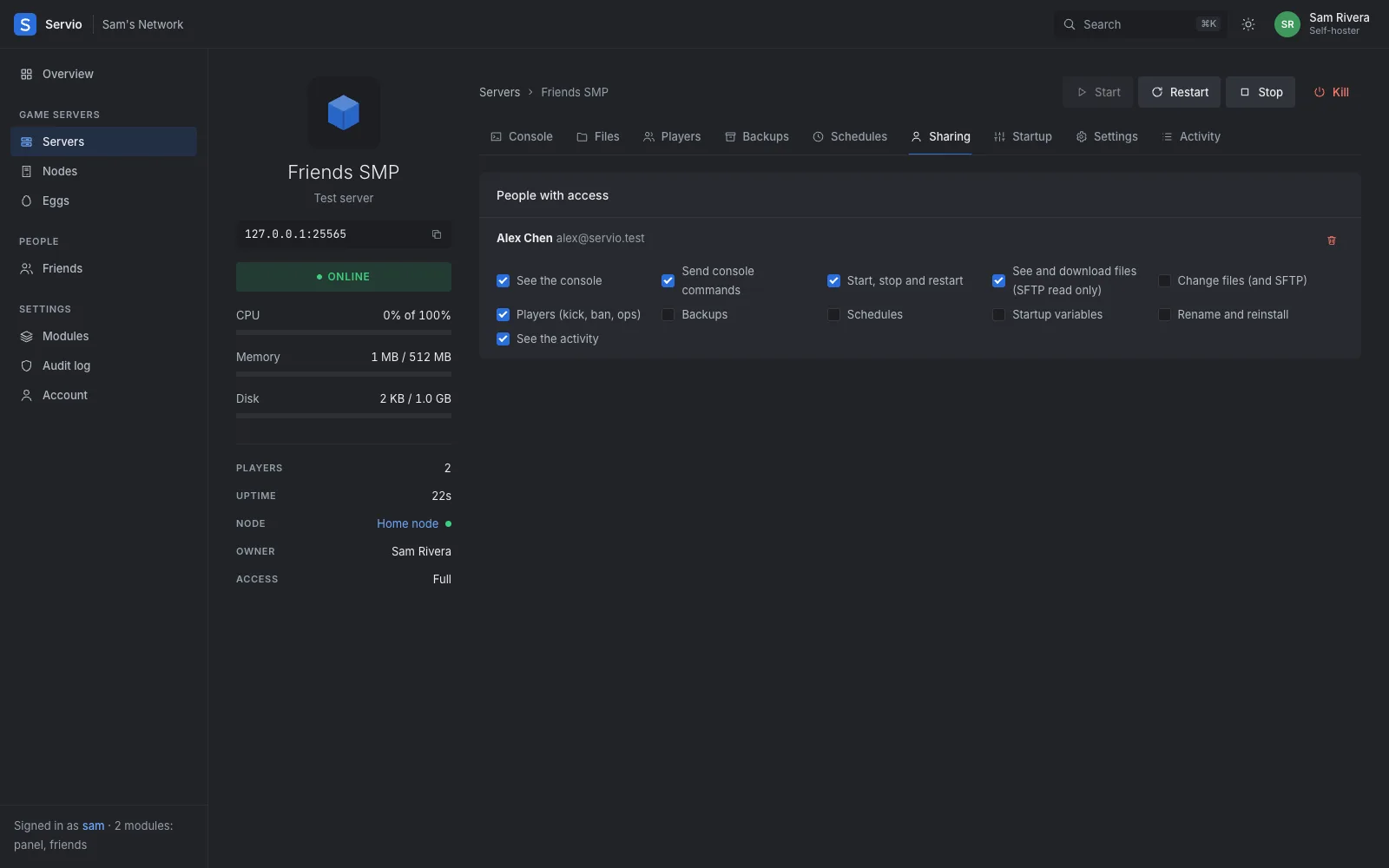
Task: Open the Activity tab
Action: [x=1191, y=136]
